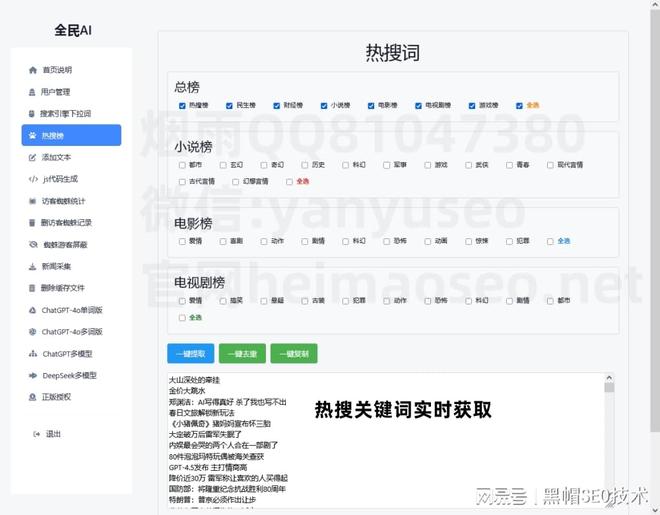The image size is (660, 515).
Task: Uncheck the 热搜榜 checkbox in 总榜
Action: (x=182, y=105)
